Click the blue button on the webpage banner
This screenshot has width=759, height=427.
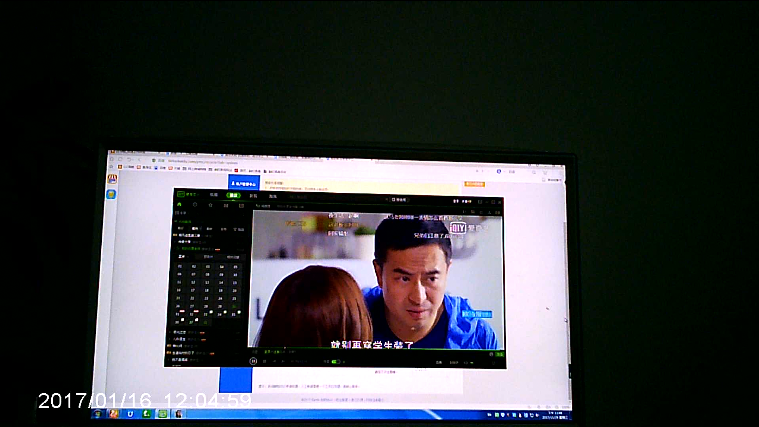tap(244, 184)
